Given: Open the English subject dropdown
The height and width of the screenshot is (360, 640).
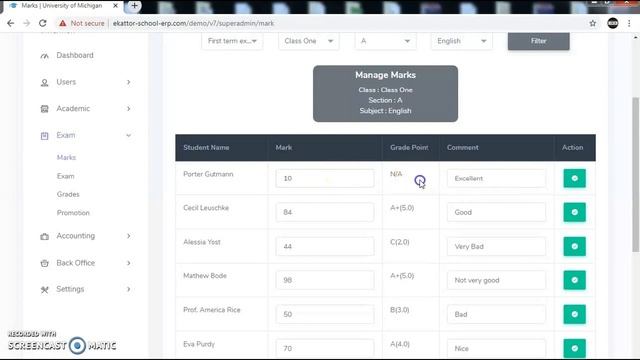Looking at the screenshot, I should point(462,41).
